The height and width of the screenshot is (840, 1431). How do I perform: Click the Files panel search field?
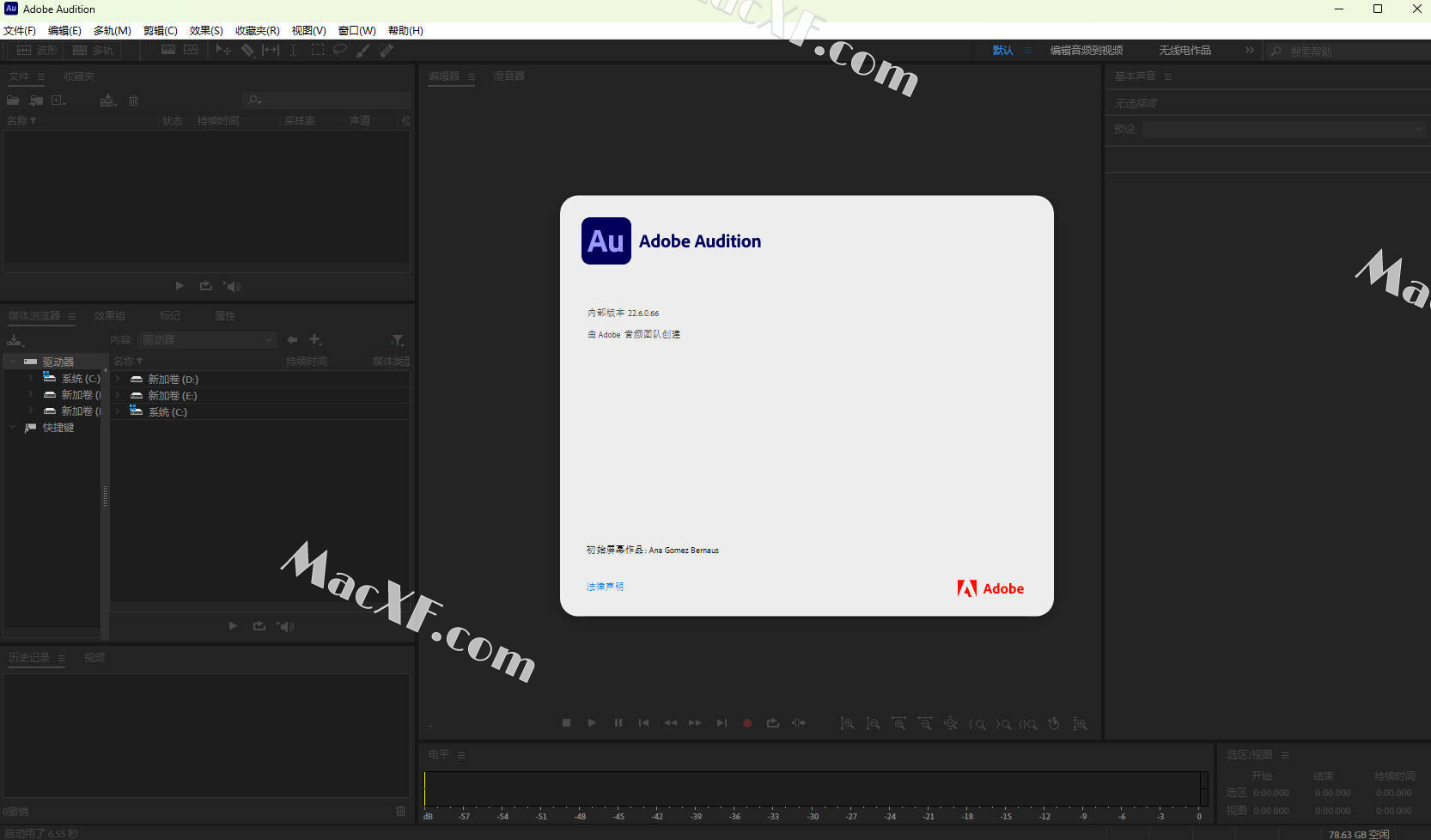326,100
